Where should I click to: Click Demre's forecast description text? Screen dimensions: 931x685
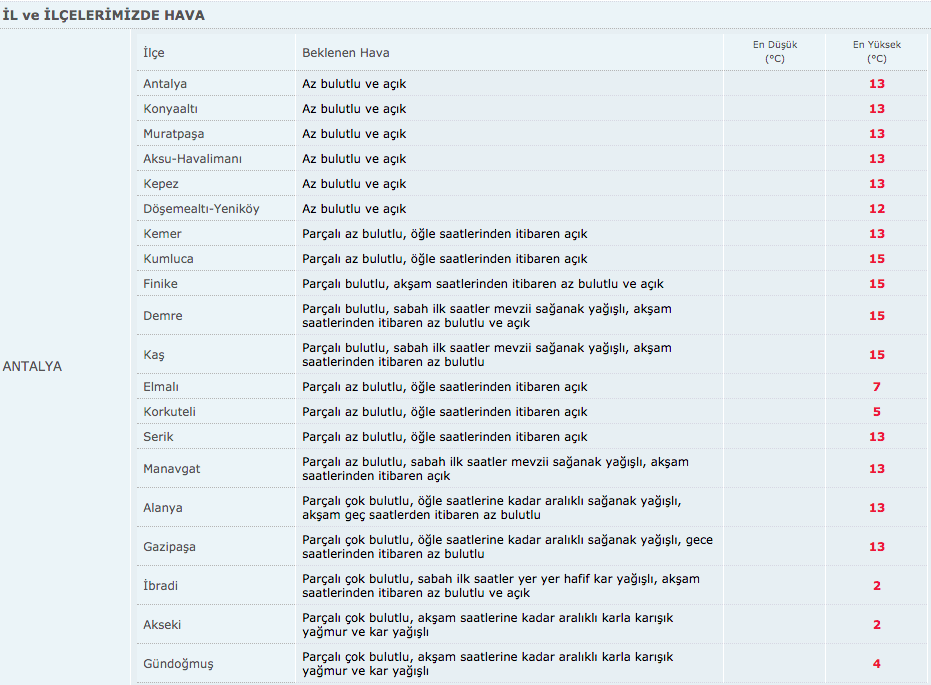[x=487, y=315]
